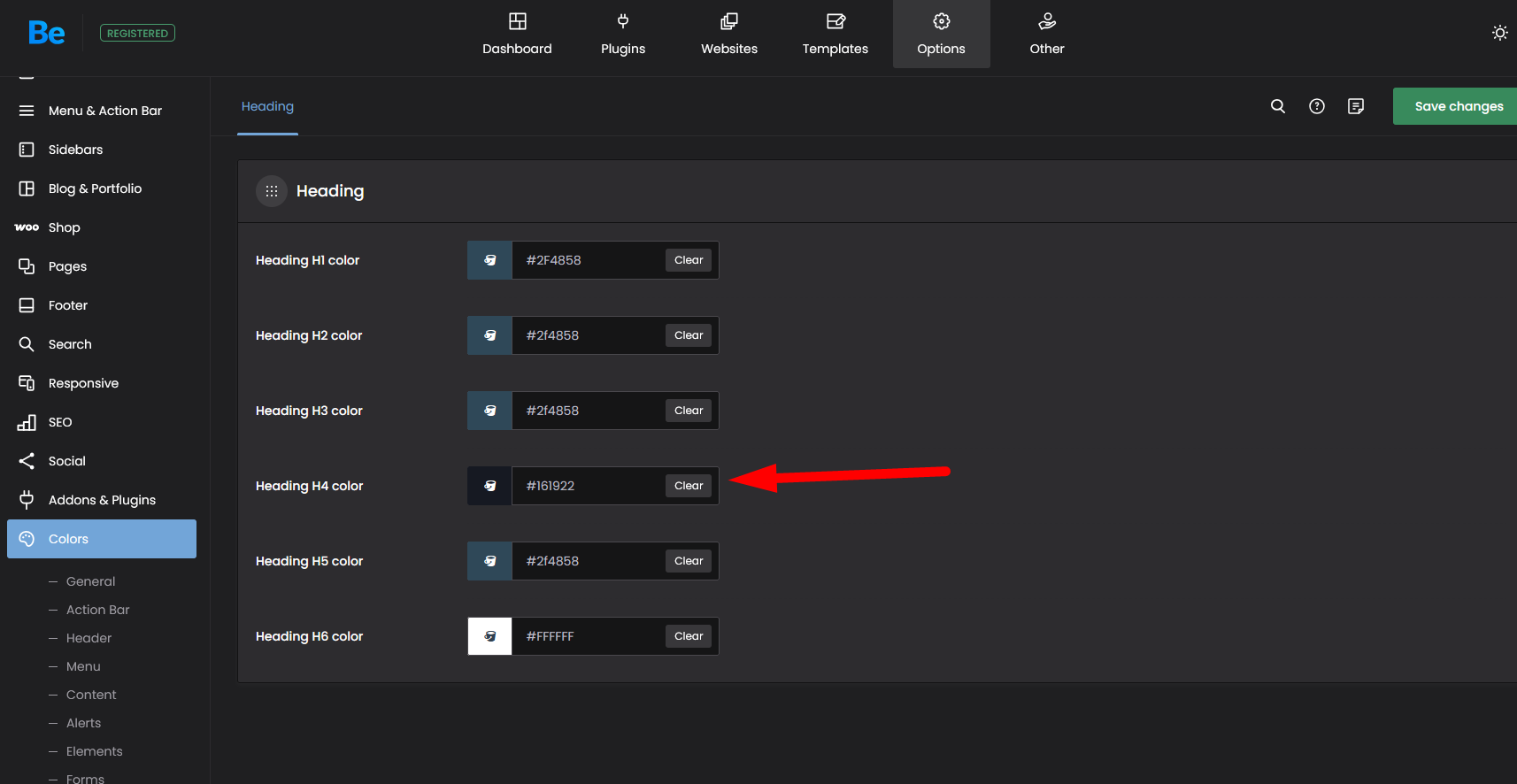1517x784 pixels.
Task: Select the Header colors subsection
Action: pos(89,638)
